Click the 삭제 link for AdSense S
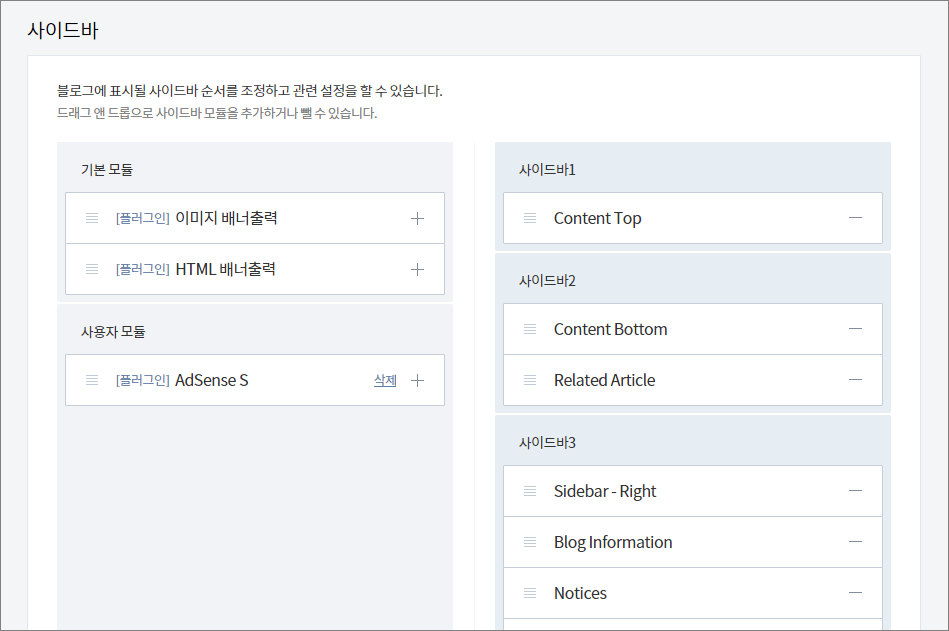Viewport: 949px width, 631px height. pyautogui.click(x=385, y=381)
